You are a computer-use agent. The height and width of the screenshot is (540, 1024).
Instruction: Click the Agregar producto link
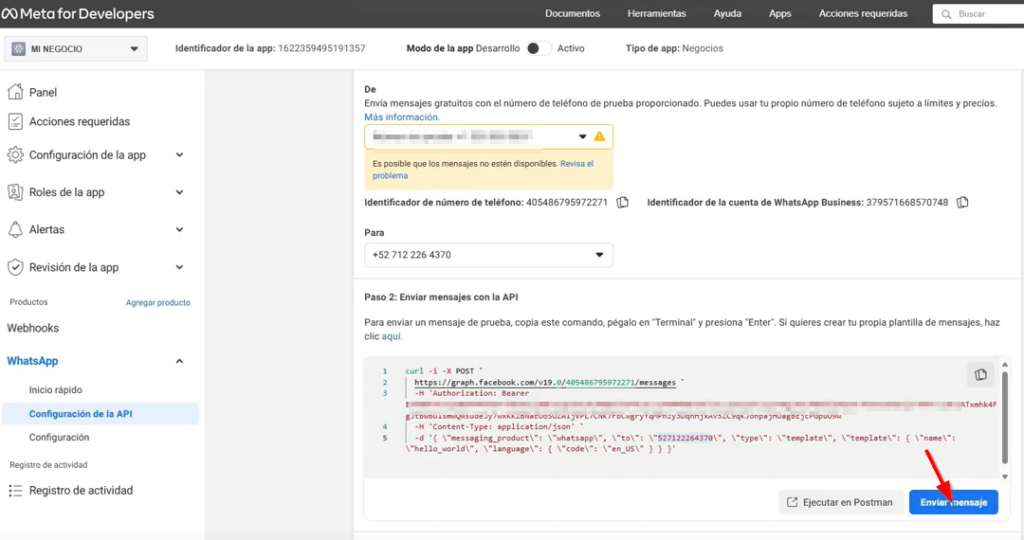pos(158,302)
